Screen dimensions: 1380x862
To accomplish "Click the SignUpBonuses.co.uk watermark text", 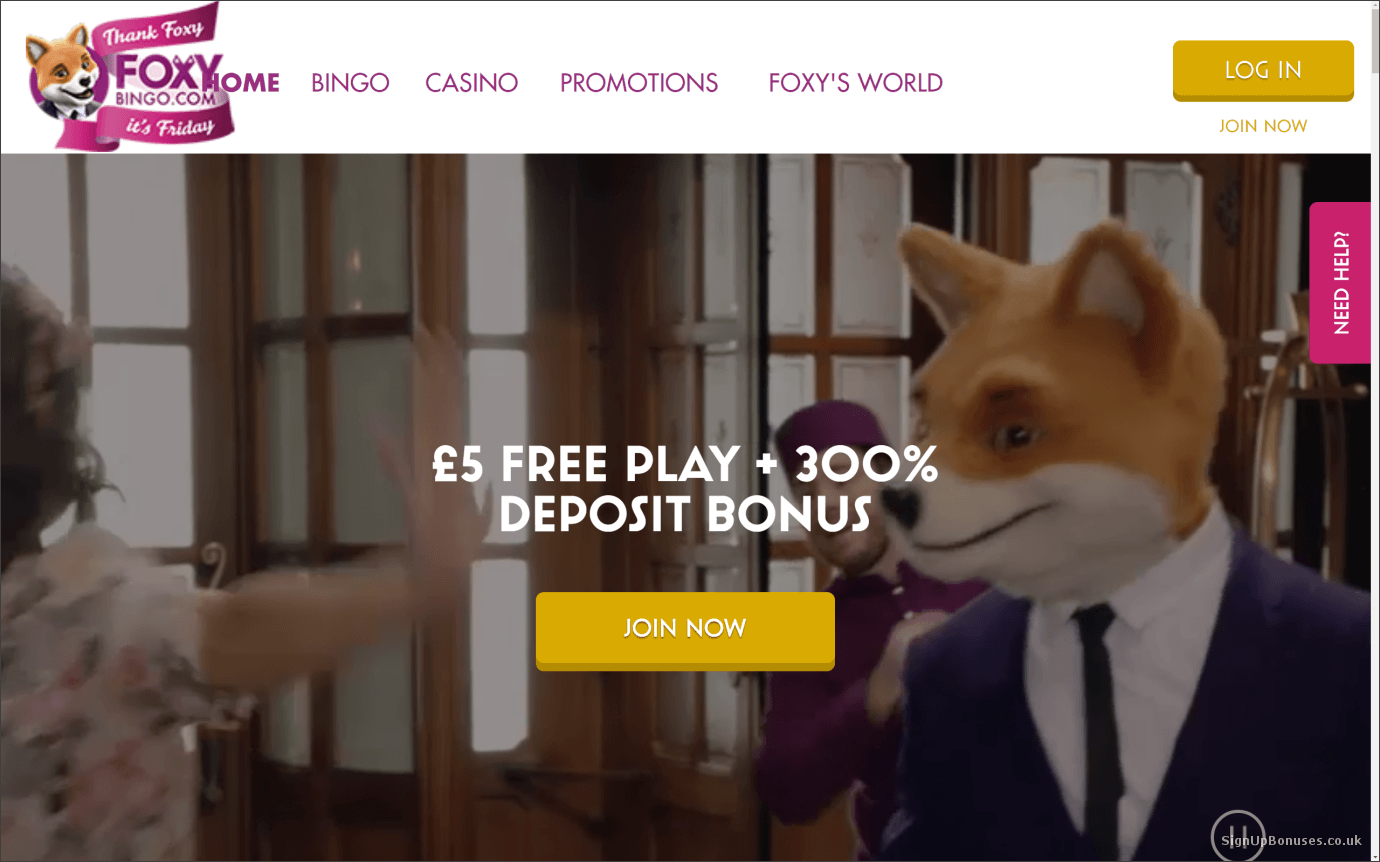I will coord(1291,841).
